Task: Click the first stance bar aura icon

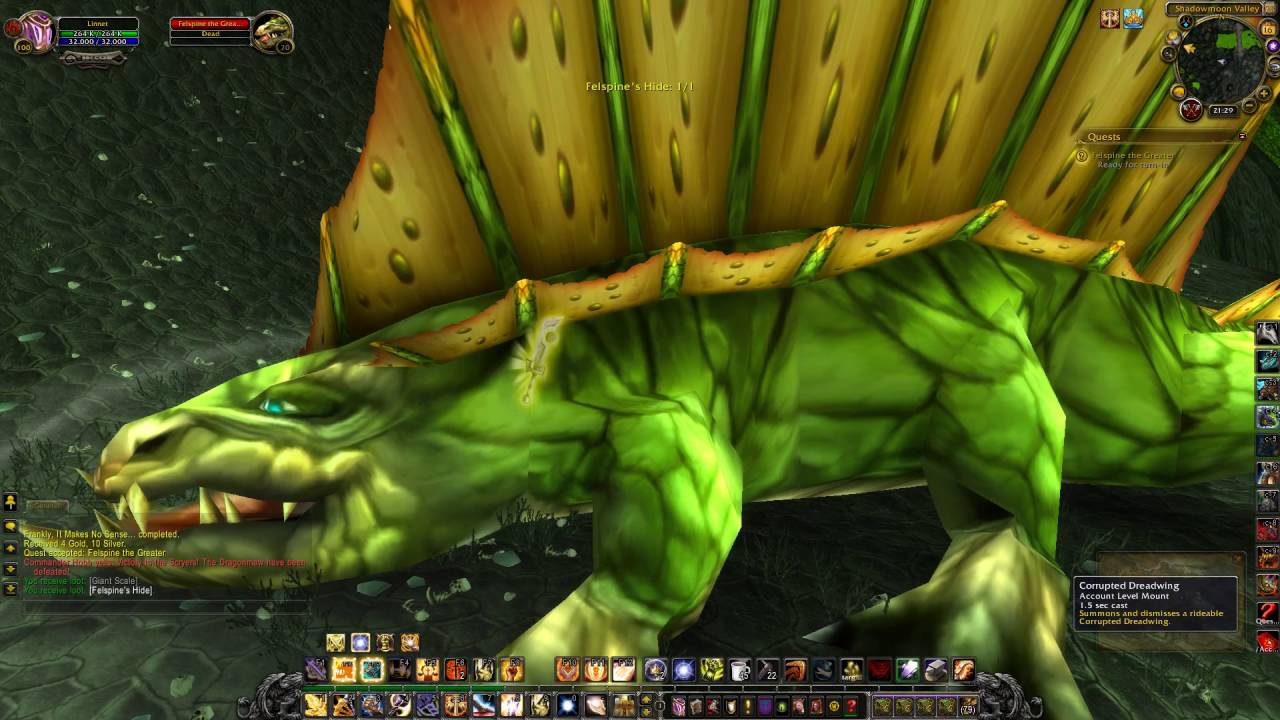Action: [335, 642]
